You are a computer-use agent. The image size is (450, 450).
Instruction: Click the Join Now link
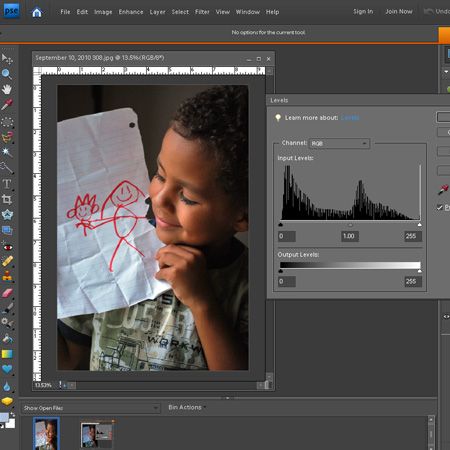tap(399, 12)
